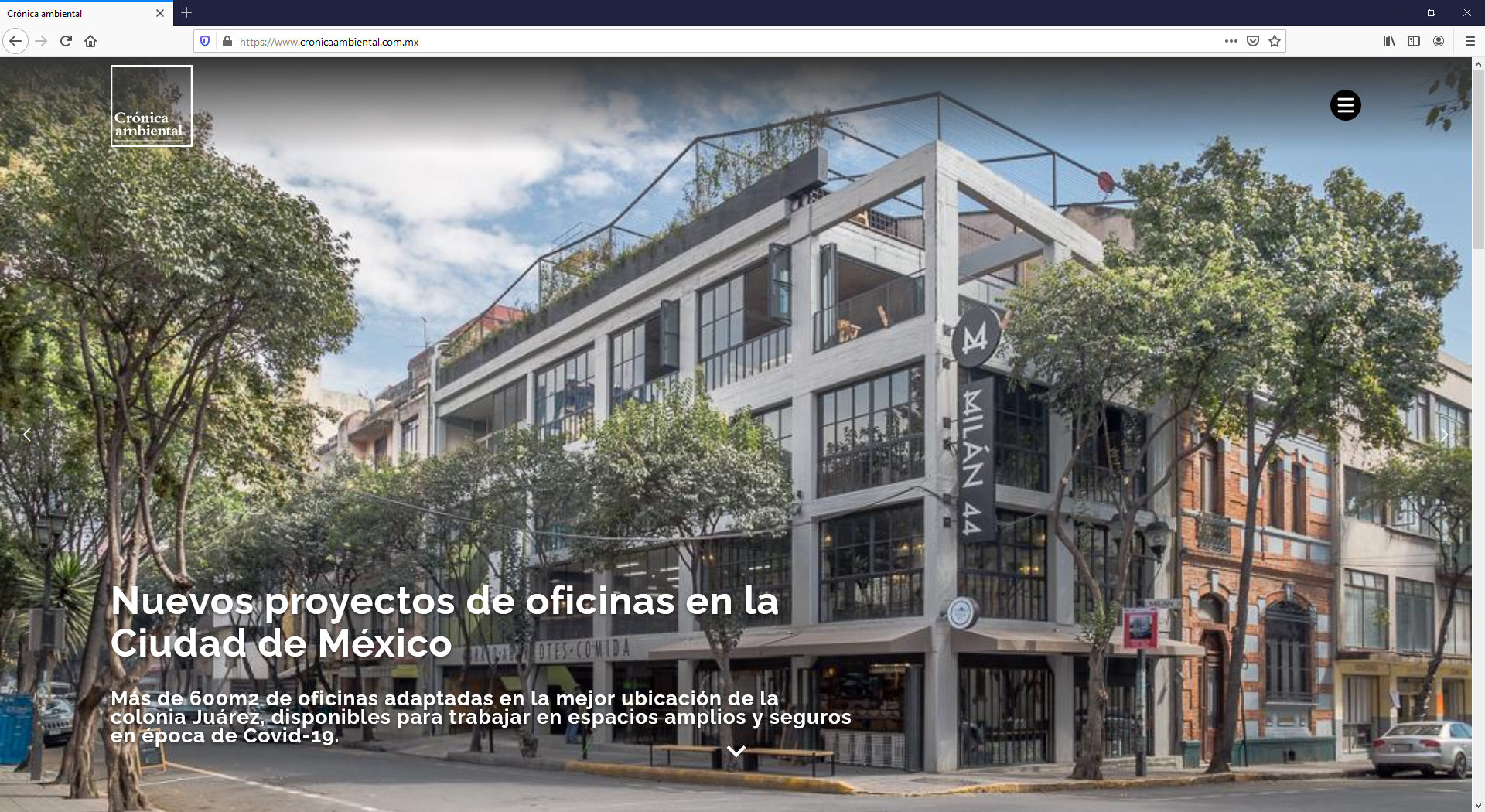1485x812 pixels.
Task: Expand page content with the down chevron
Action: click(736, 750)
